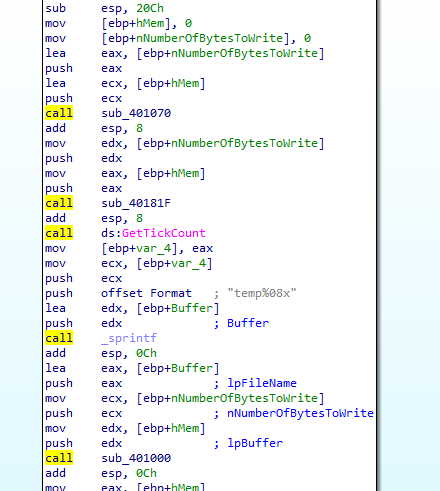Click the '; nNumberOfBytesToWrite' comment
Viewport: 440px width, 491px height.
click(294, 413)
